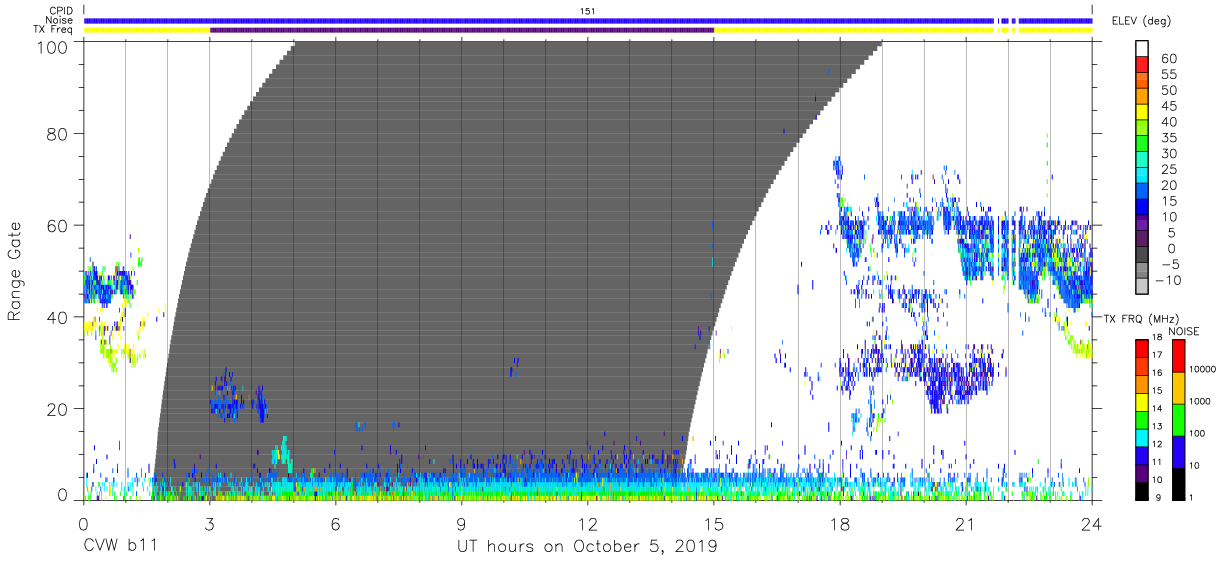Click ELEV colorbar value 45

[x=1168, y=107]
